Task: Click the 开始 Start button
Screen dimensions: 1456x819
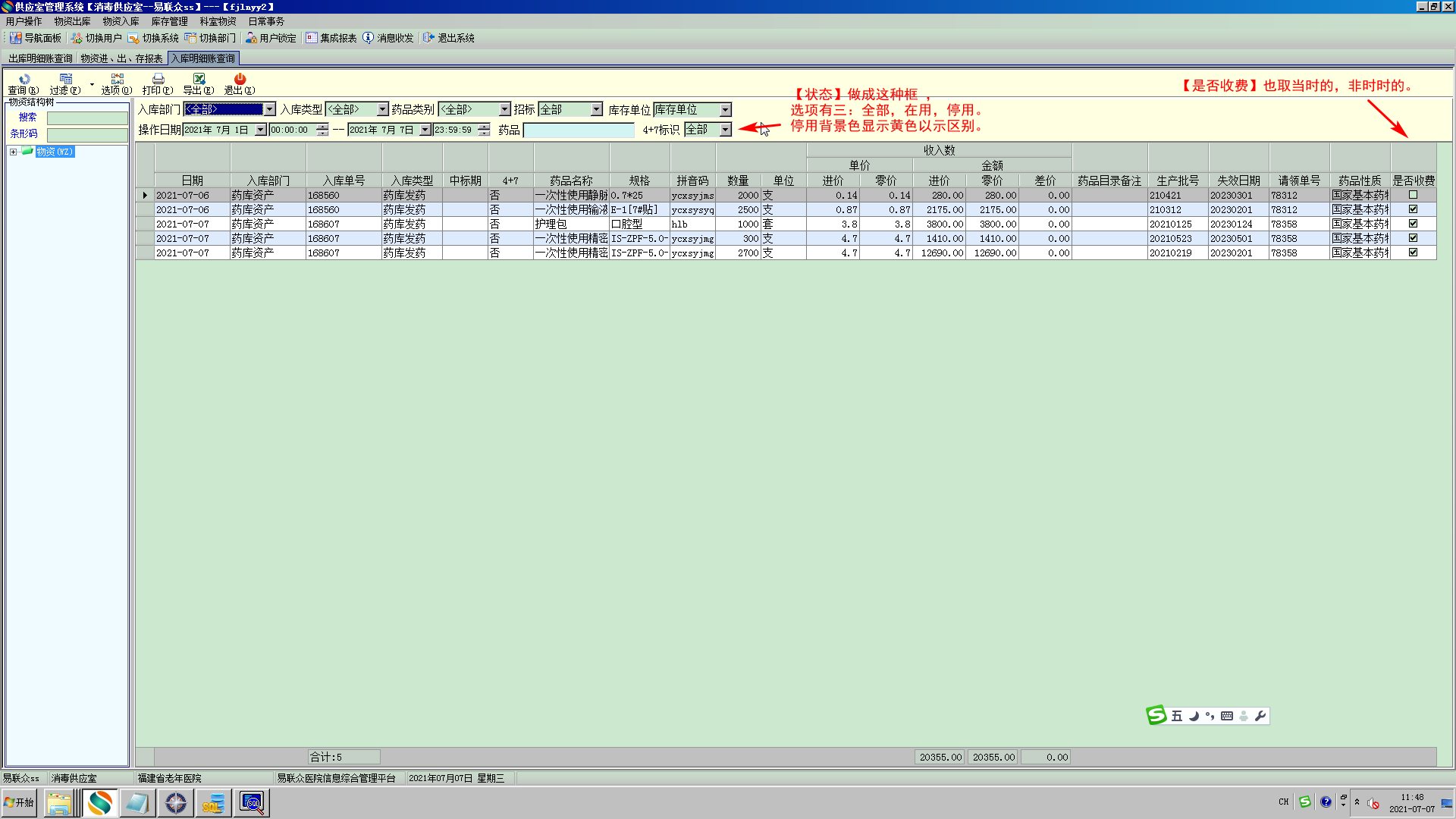Action: pyautogui.click(x=19, y=802)
